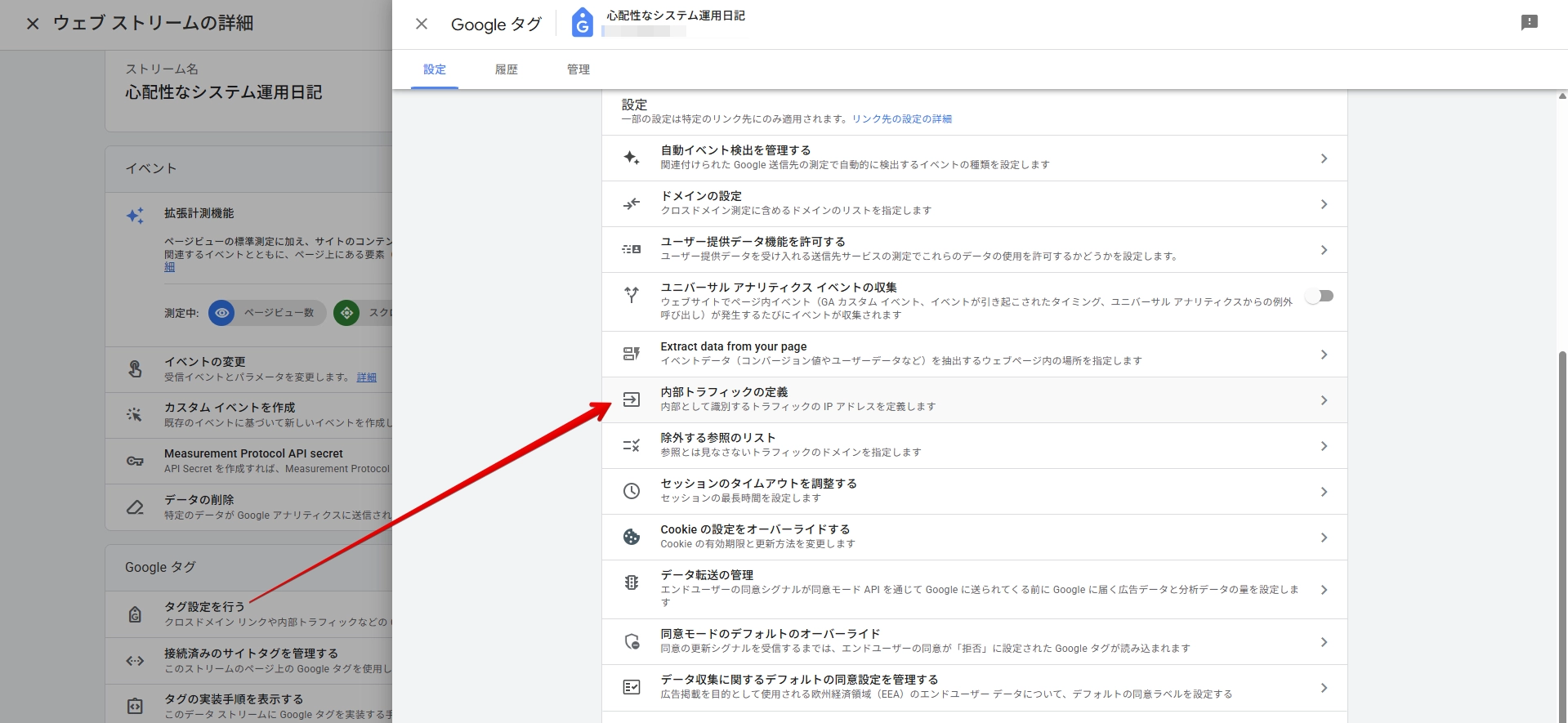The image size is (1568, 723).
Task: Expand データ収集 consent settings chevron
Action: coord(1325,688)
